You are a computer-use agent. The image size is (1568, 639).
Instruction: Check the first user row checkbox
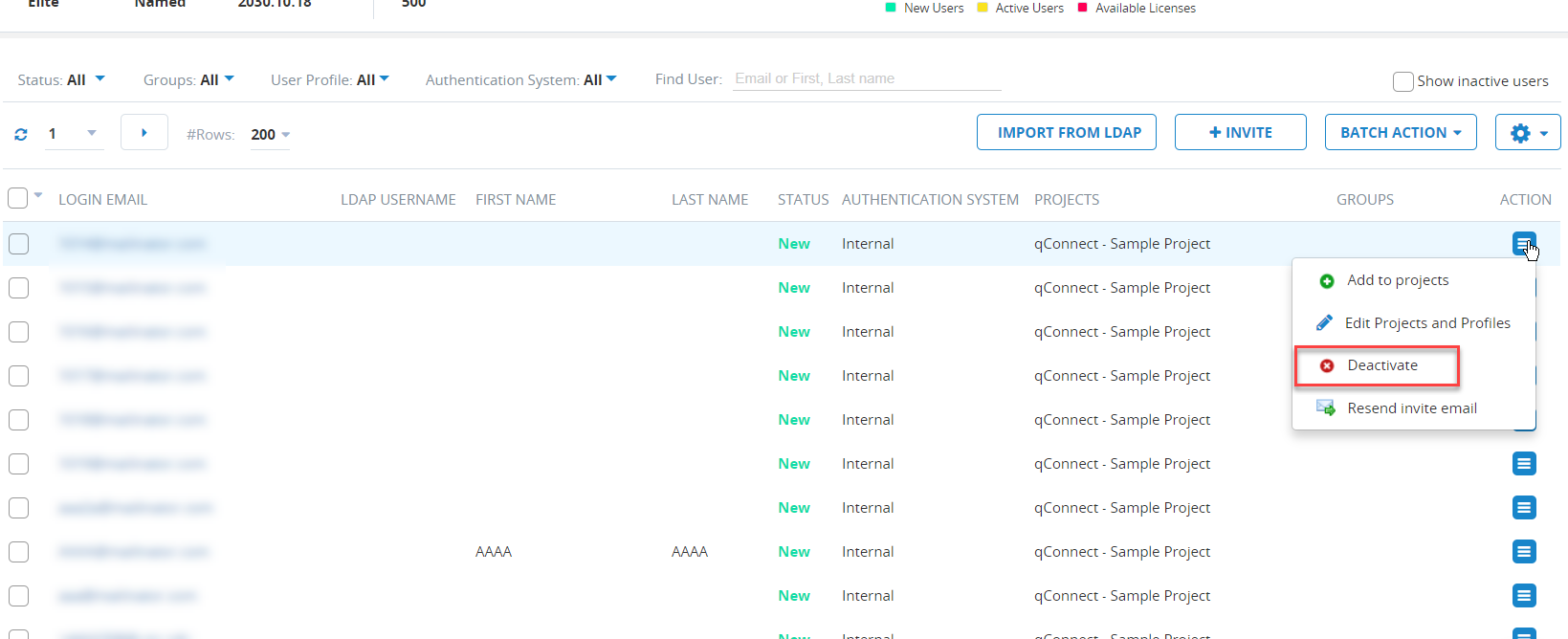tap(19, 244)
